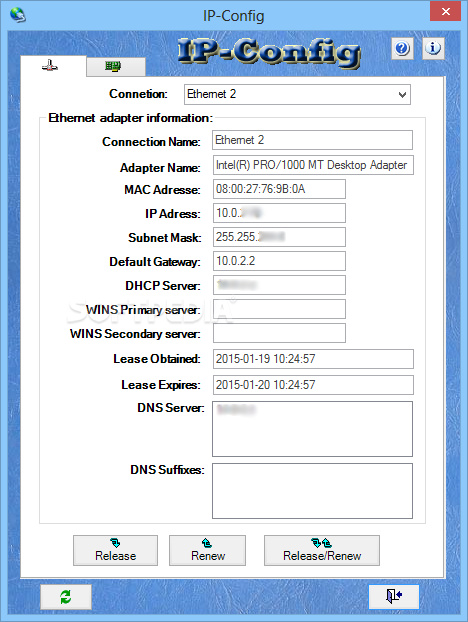Refresh with the green arrows button
The image size is (468, 622).
66,597
